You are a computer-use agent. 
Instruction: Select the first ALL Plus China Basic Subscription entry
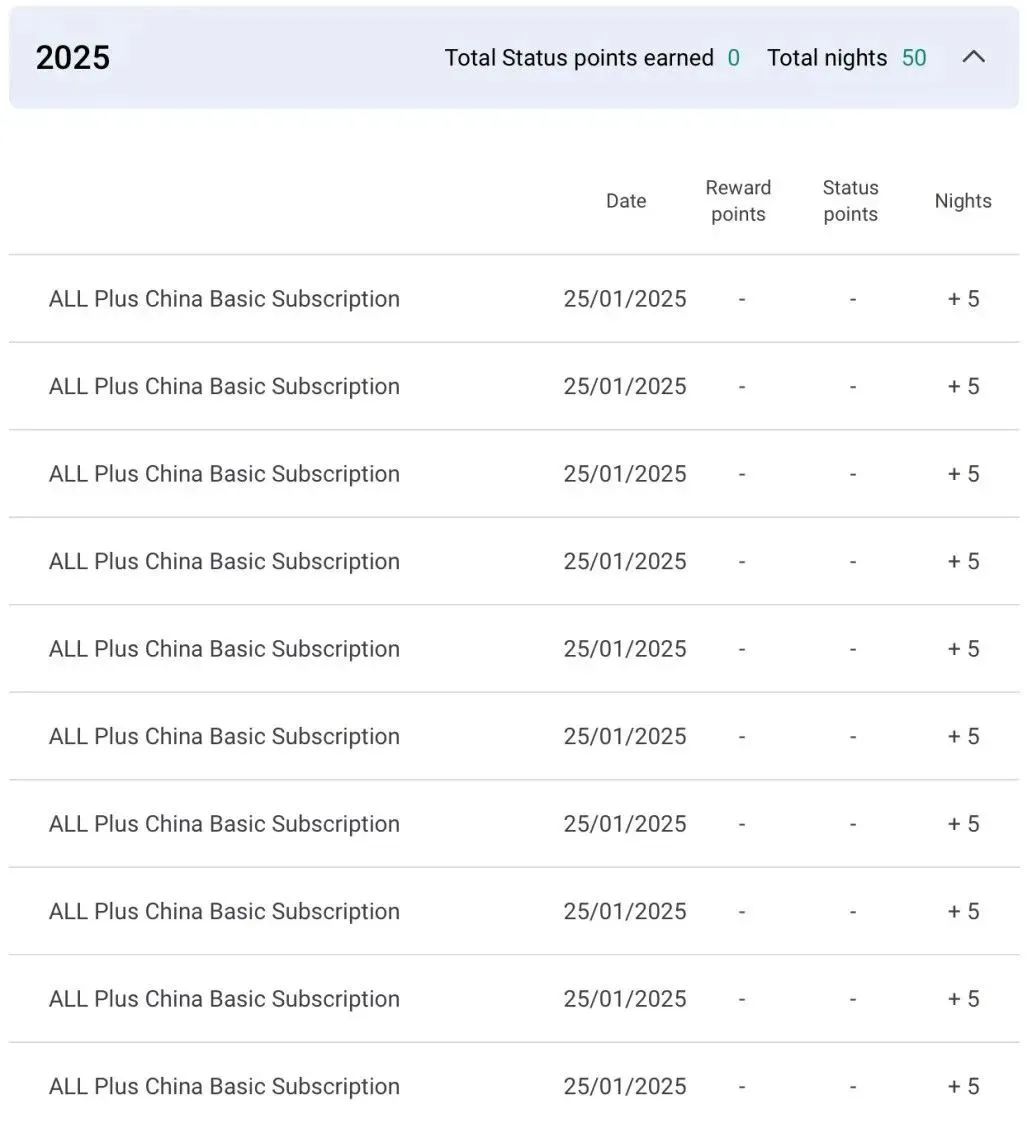point(224,299)
